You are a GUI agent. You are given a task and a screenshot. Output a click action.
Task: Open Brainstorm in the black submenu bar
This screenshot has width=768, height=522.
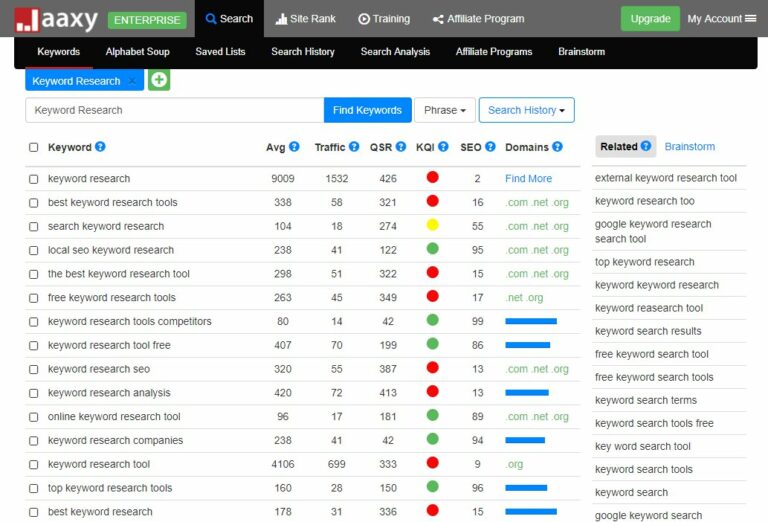pyautogui.click(x=581, y=51)
